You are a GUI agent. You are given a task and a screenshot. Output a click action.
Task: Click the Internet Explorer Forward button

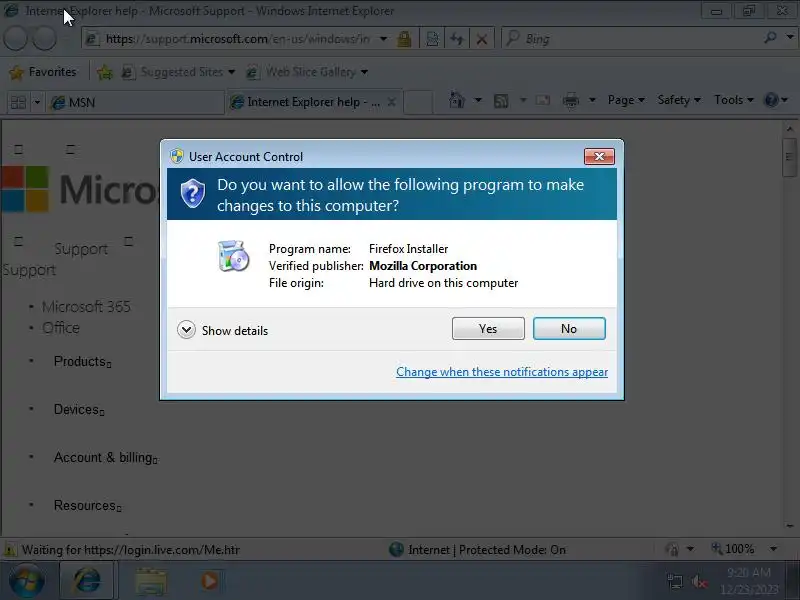44,39
